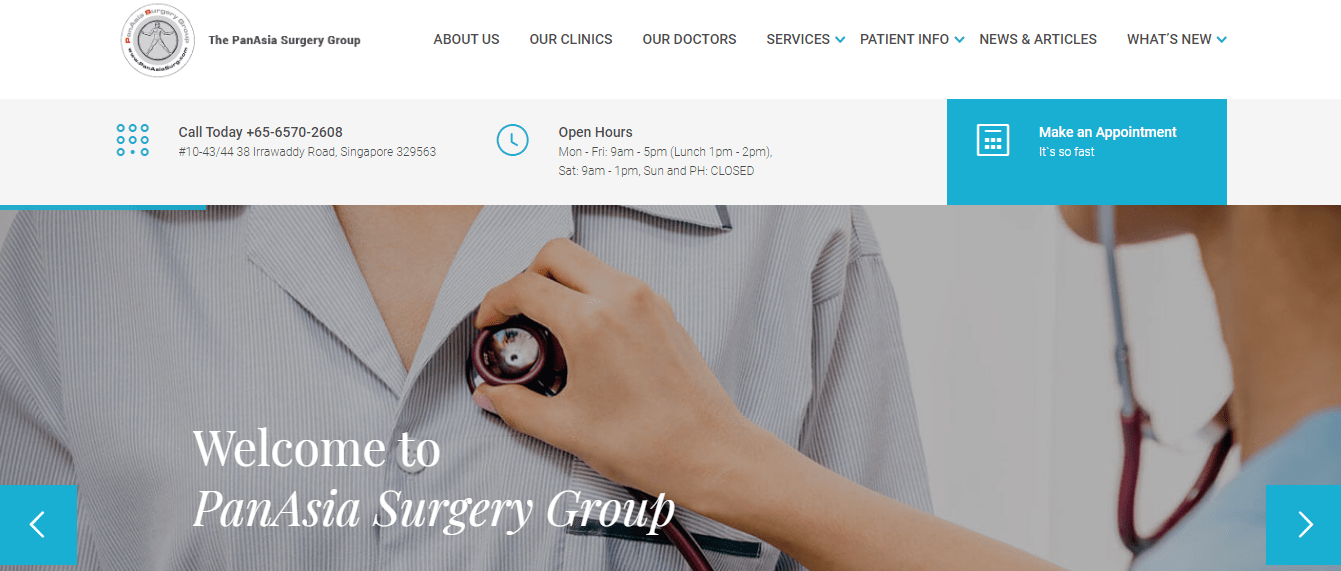The width and height of the screenshot is (1341, 571).
Task: Click the dotted phone keypad icon
Action: (133, 140)
